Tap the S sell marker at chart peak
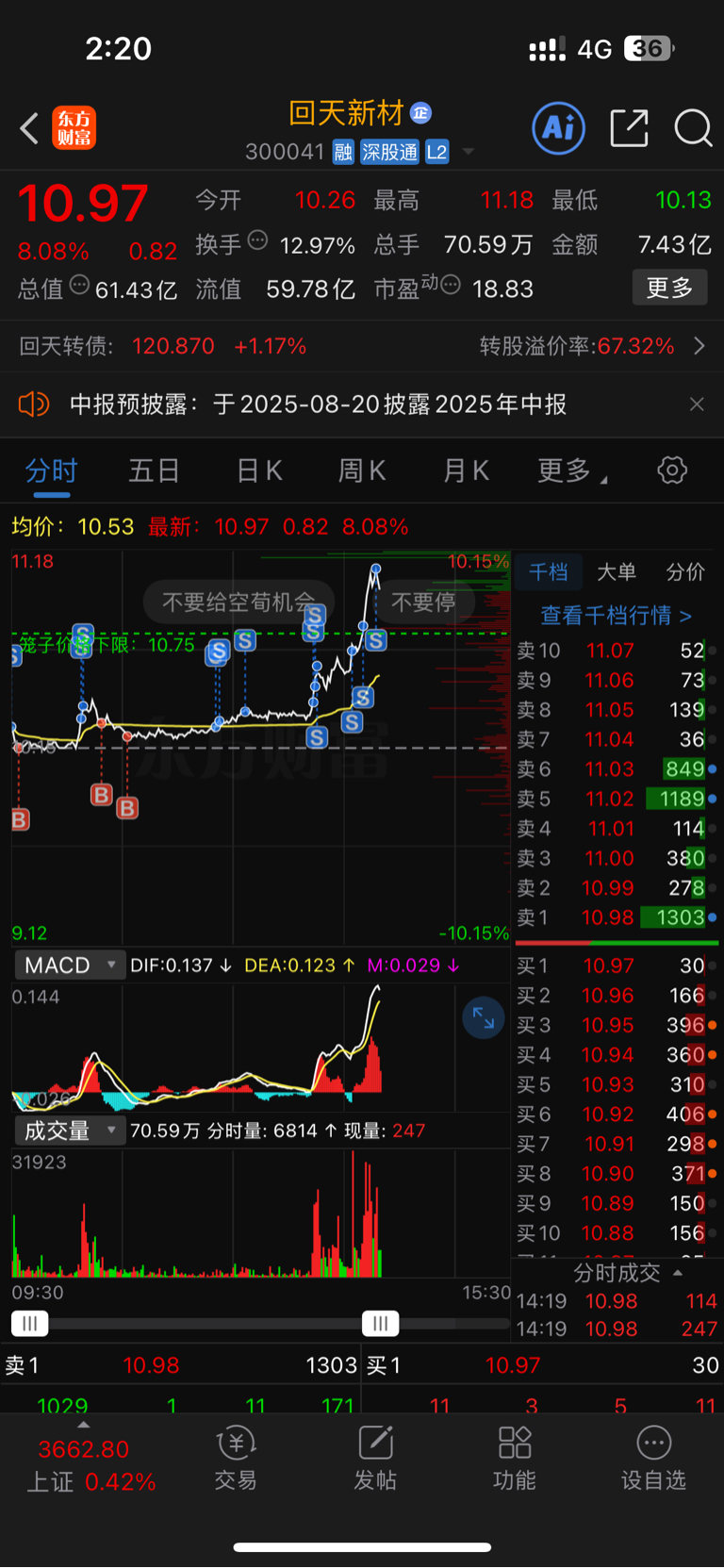 point(376,641)
